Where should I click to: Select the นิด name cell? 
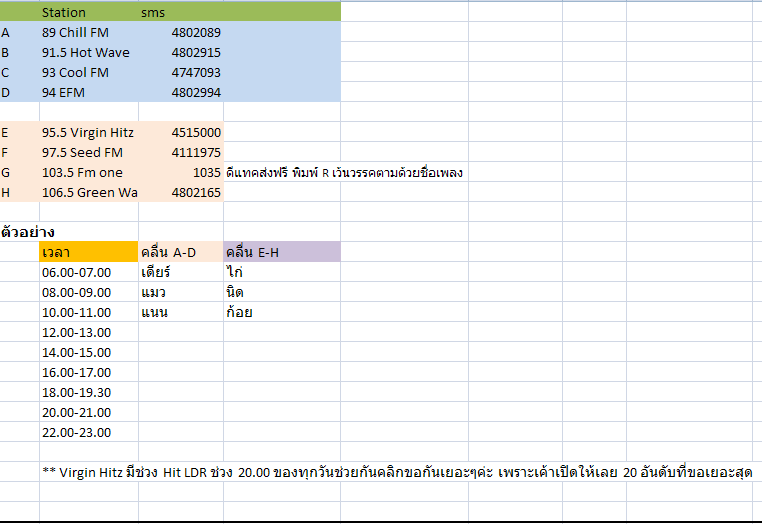click(x=282, y=292)
